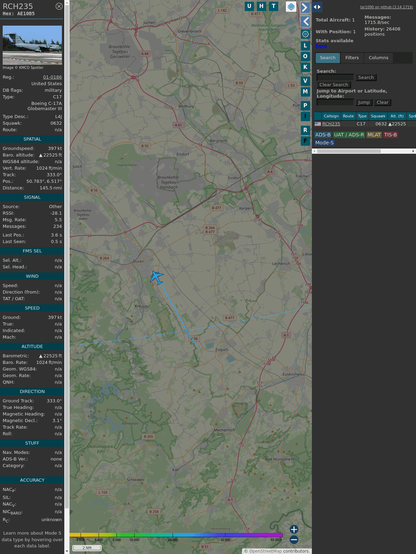Zoom in with plus icon

coord(294,529)
